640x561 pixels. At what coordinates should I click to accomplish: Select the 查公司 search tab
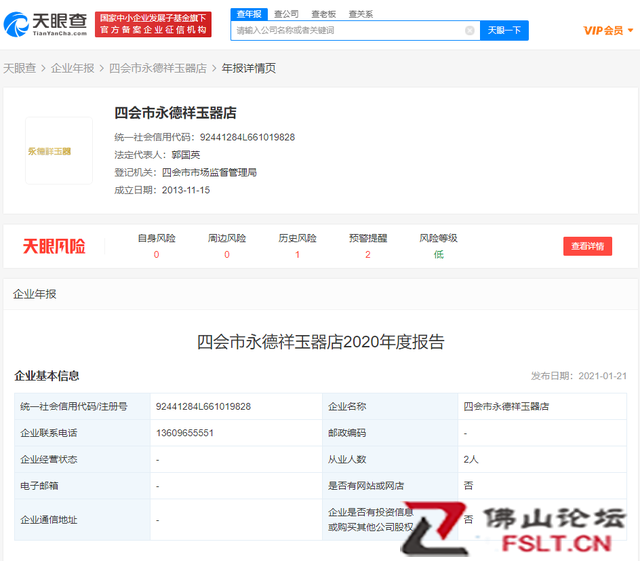(286, 14)
